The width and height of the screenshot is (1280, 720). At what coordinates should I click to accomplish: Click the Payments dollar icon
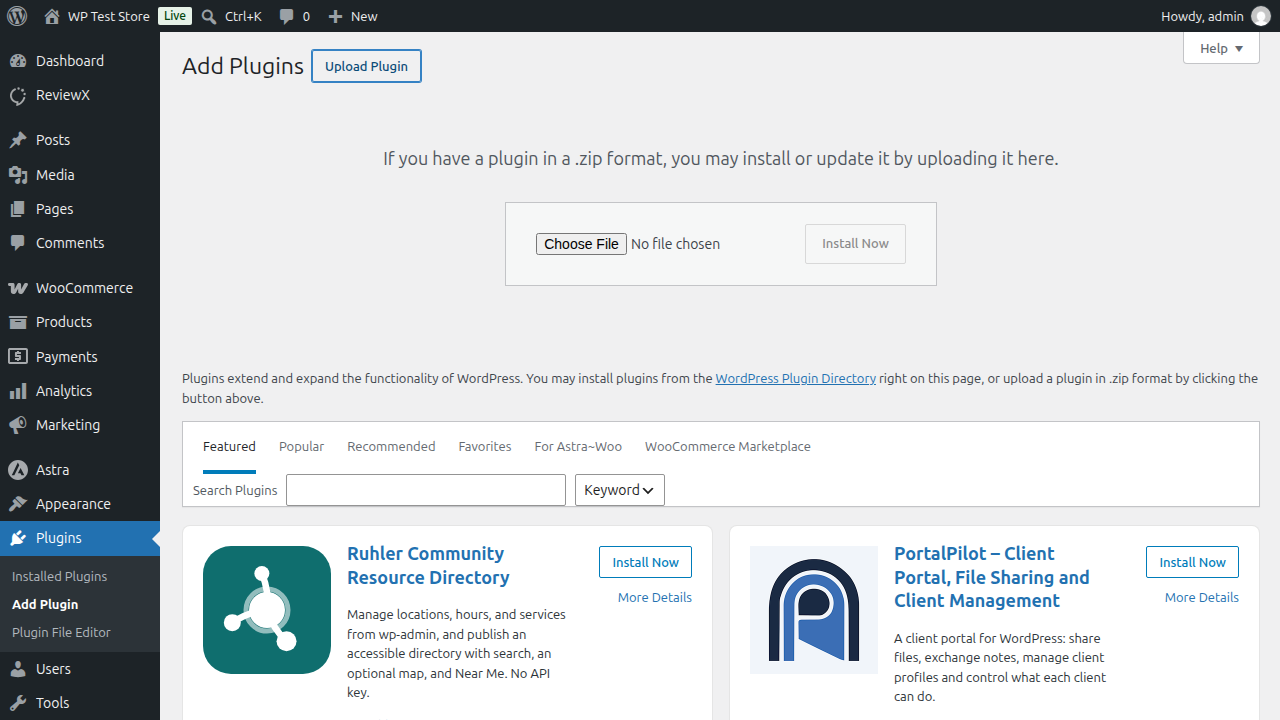(x=18, y=357)
